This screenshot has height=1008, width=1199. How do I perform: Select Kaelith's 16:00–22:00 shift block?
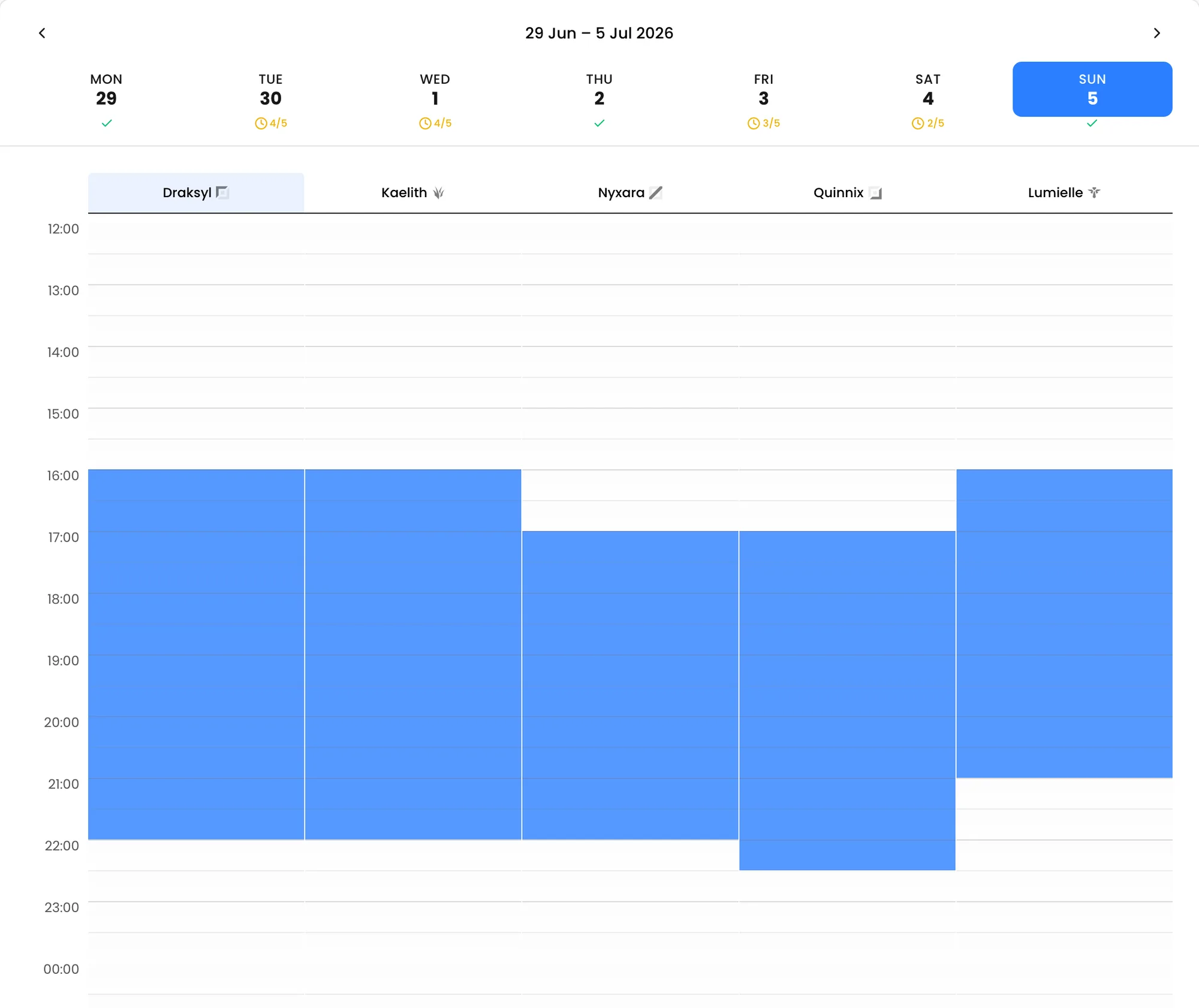click(x=413, y=654)
